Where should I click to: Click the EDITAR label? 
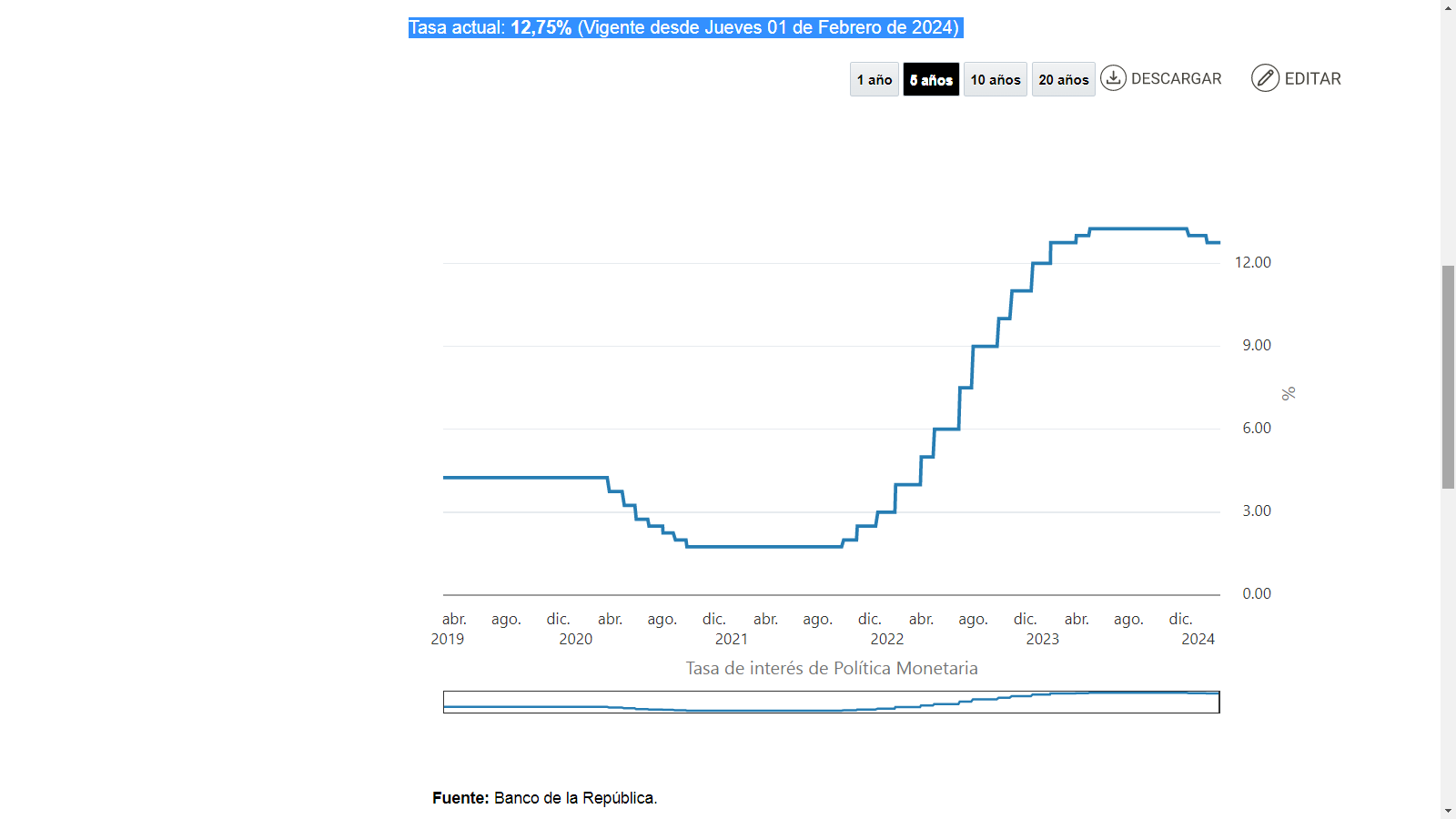pyautogui.click(x=1312, y=78)
